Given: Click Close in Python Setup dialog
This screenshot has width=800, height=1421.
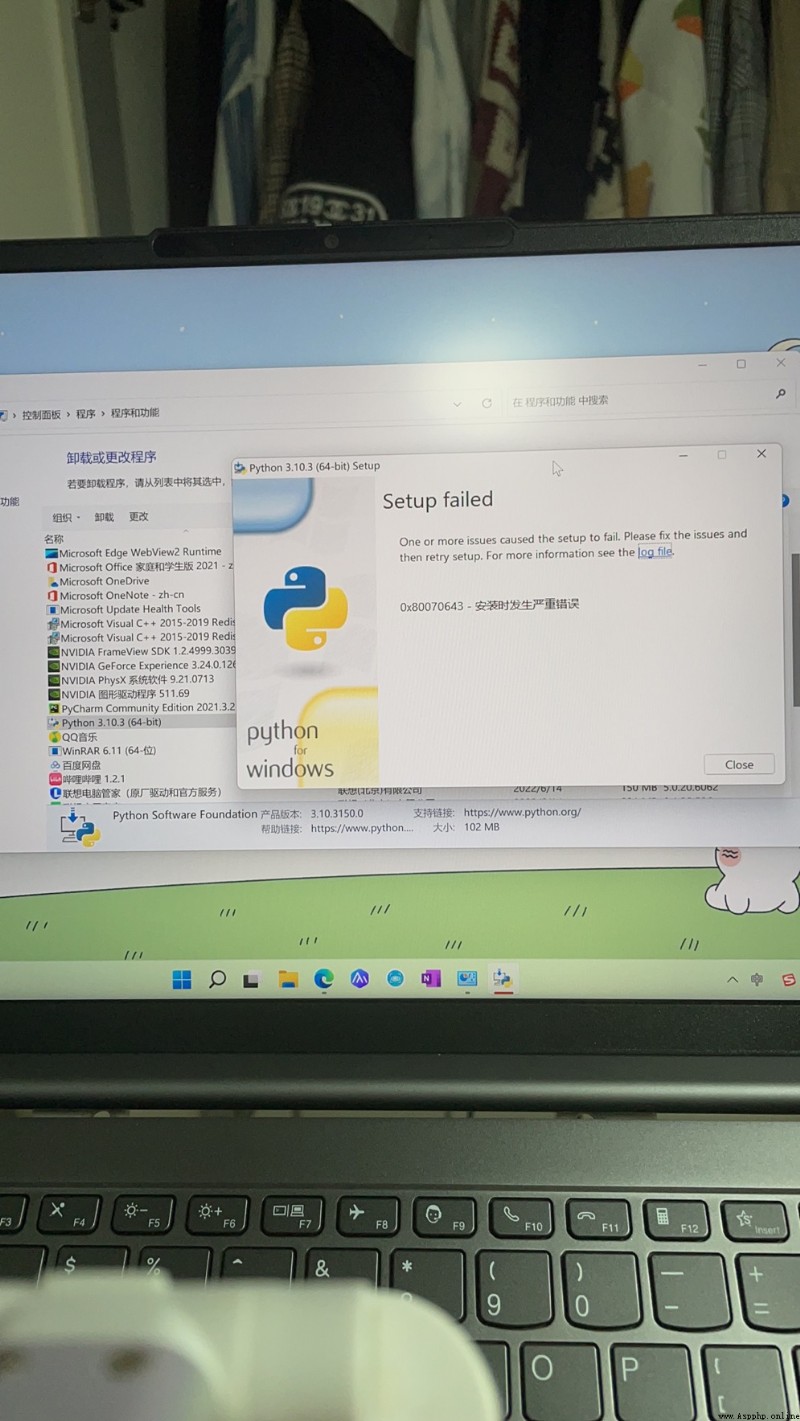Looking at the screenshot, I should click(x=739, y=764).
